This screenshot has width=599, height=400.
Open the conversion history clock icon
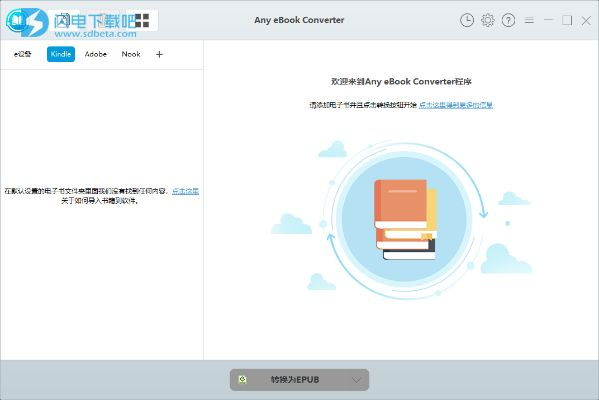[x=467, y=20]
